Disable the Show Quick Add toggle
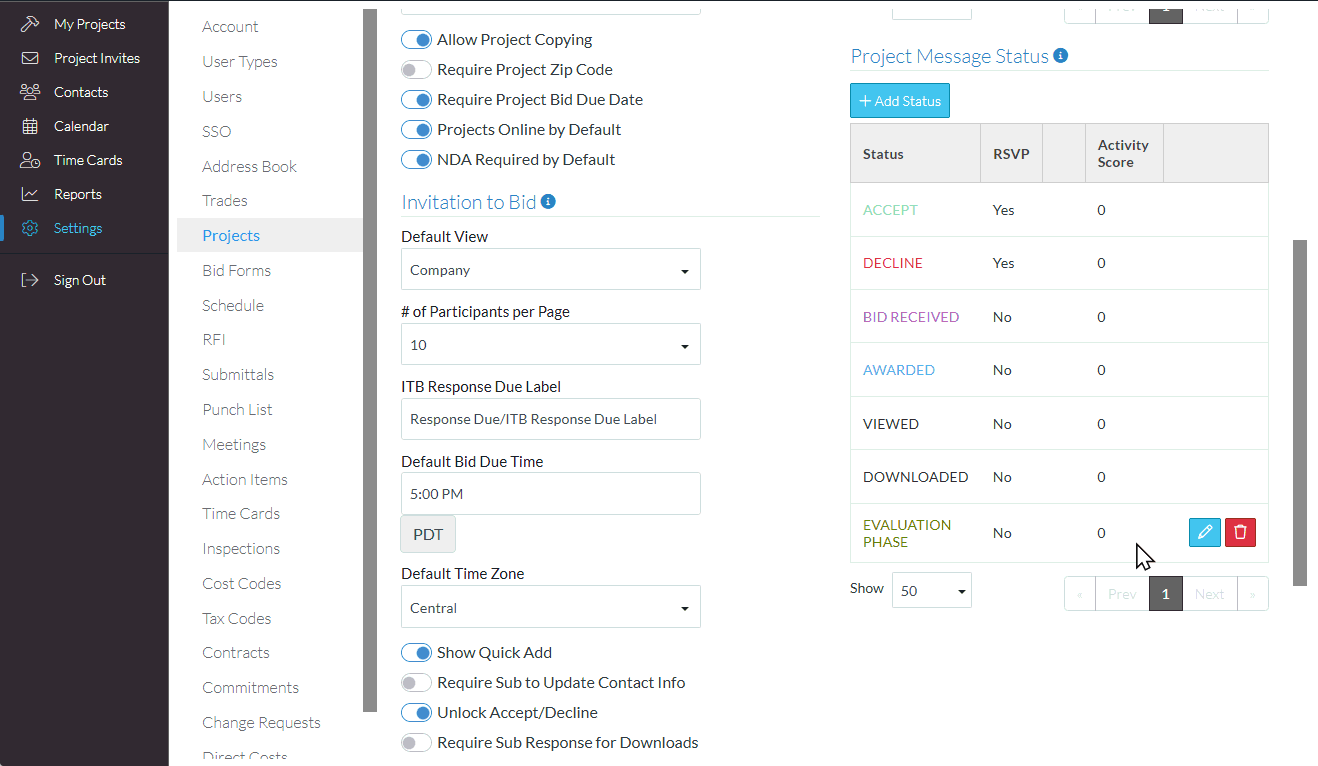 click(416, 653)
